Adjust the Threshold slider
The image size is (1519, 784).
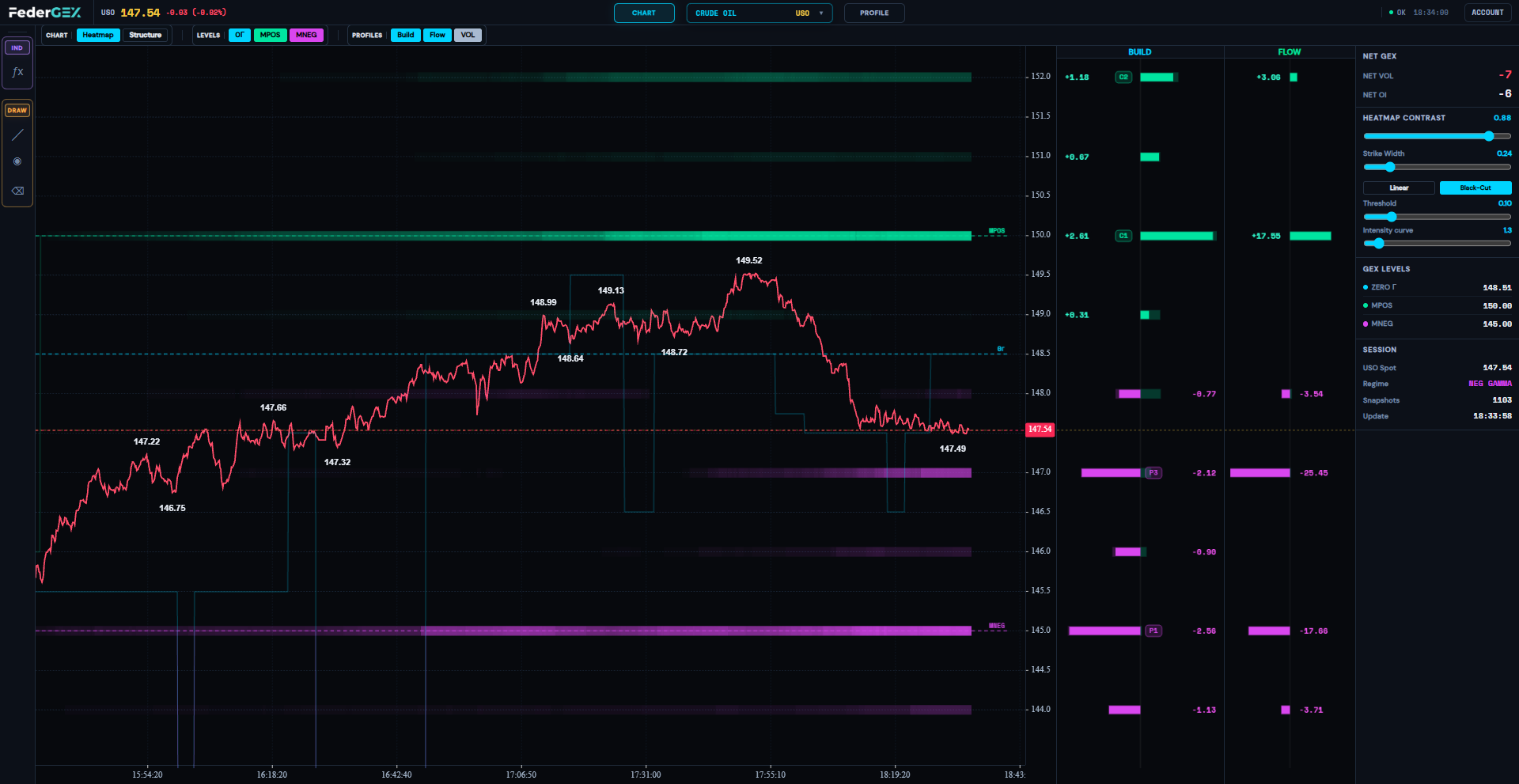click(x=1437, y=217)
